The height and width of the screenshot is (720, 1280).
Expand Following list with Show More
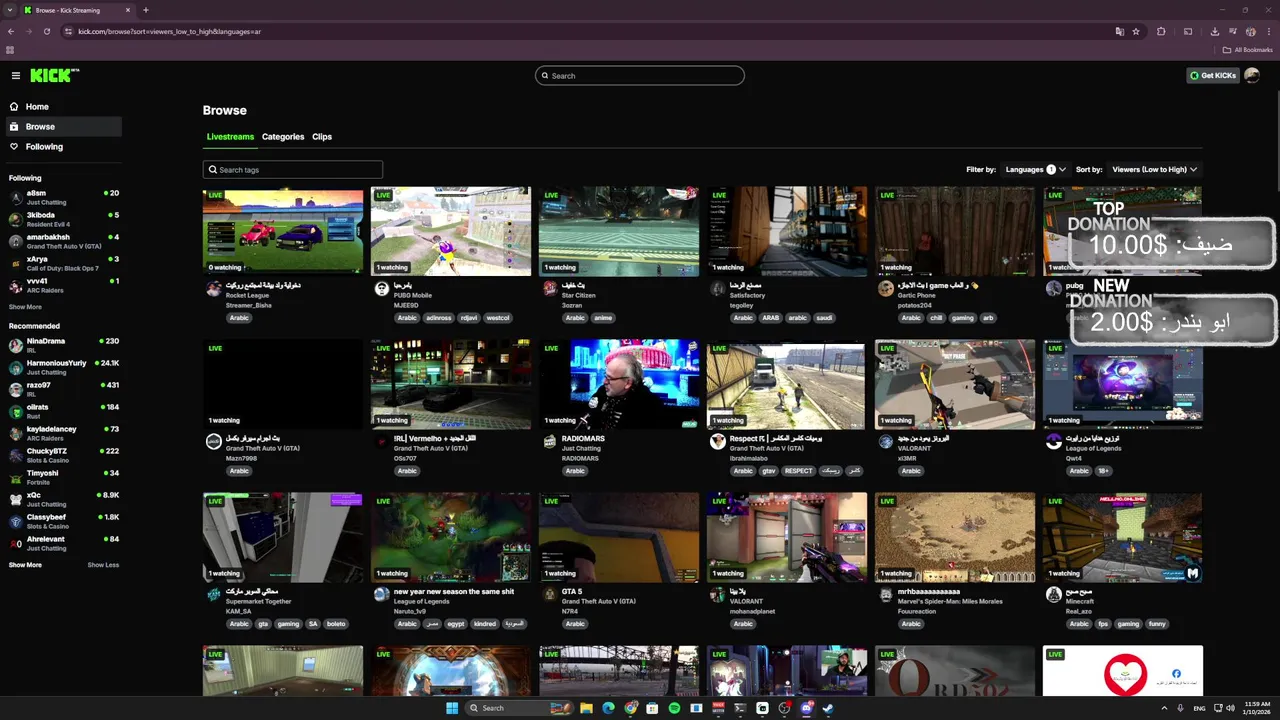click(25, 307)
